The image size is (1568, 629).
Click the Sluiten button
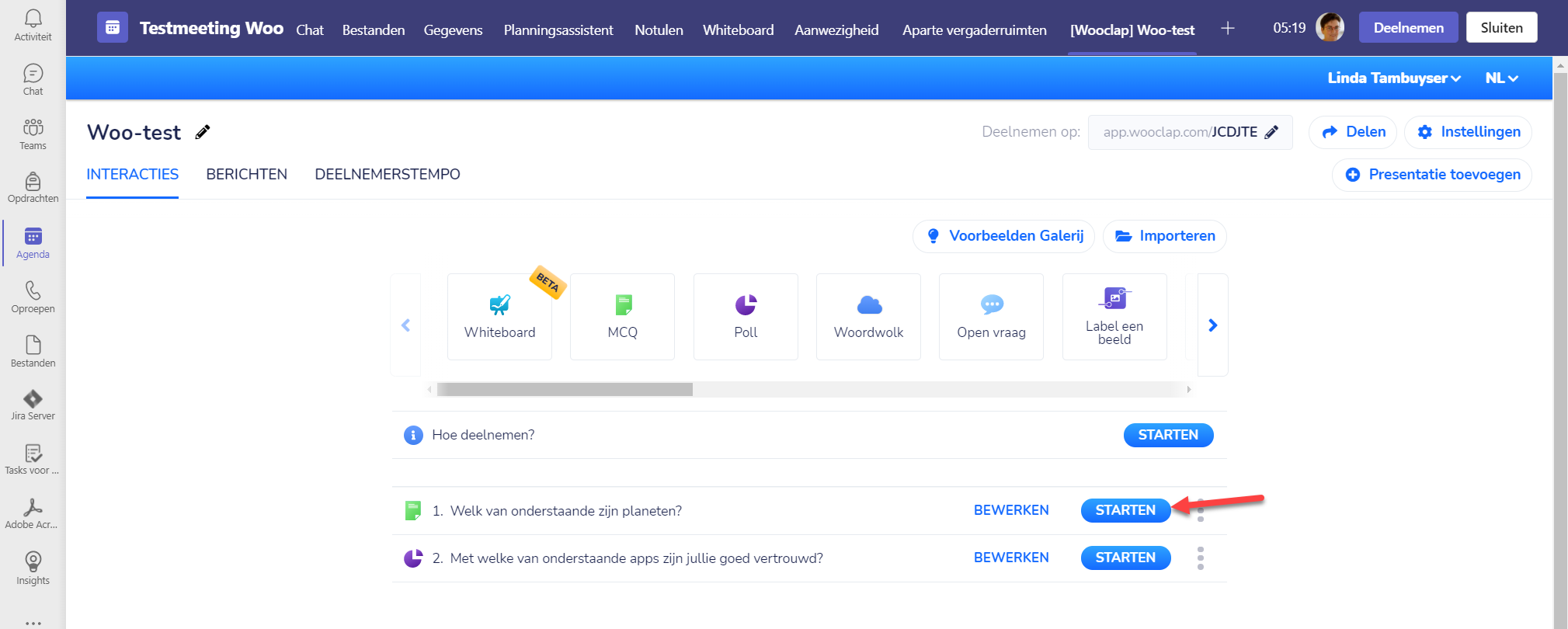point(1501,27)
